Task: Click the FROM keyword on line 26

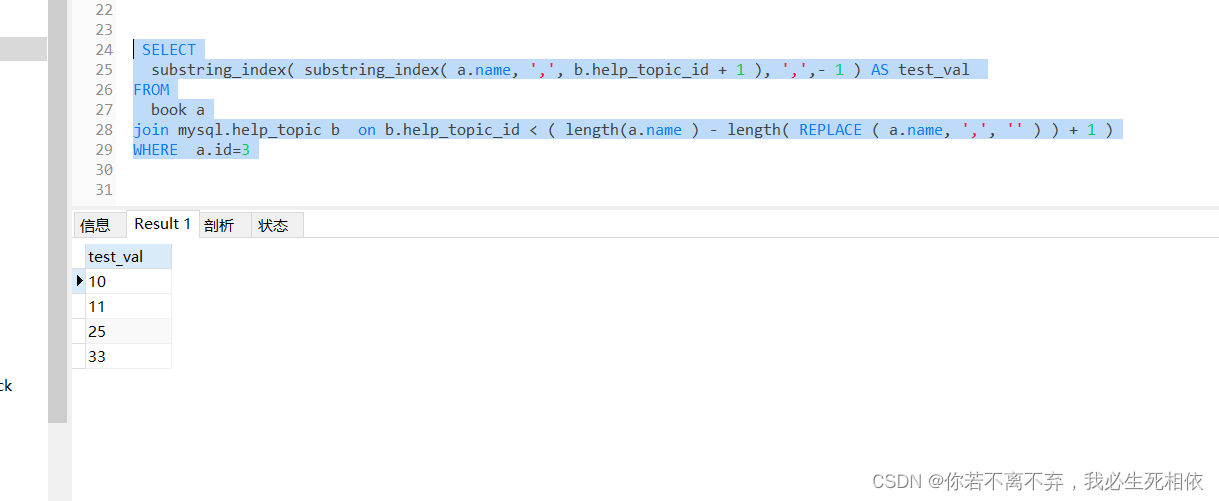Action: (152, 90)
